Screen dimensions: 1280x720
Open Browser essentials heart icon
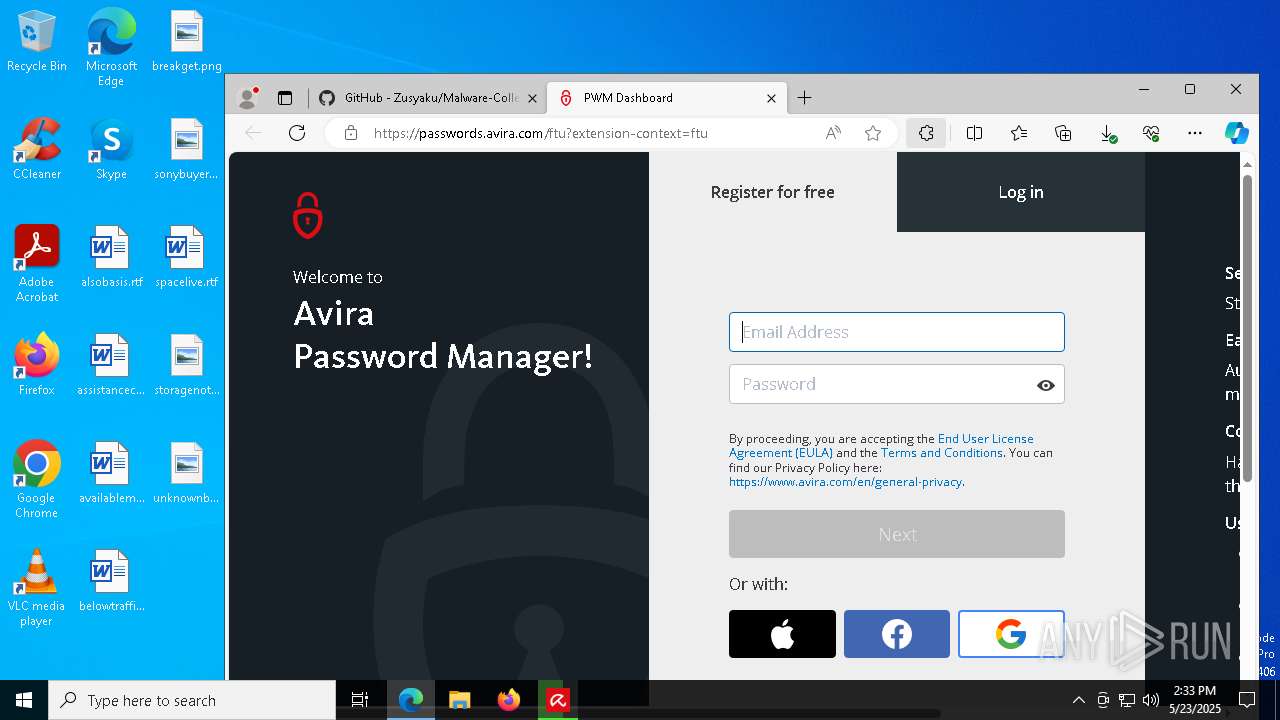pos(1151,133)
